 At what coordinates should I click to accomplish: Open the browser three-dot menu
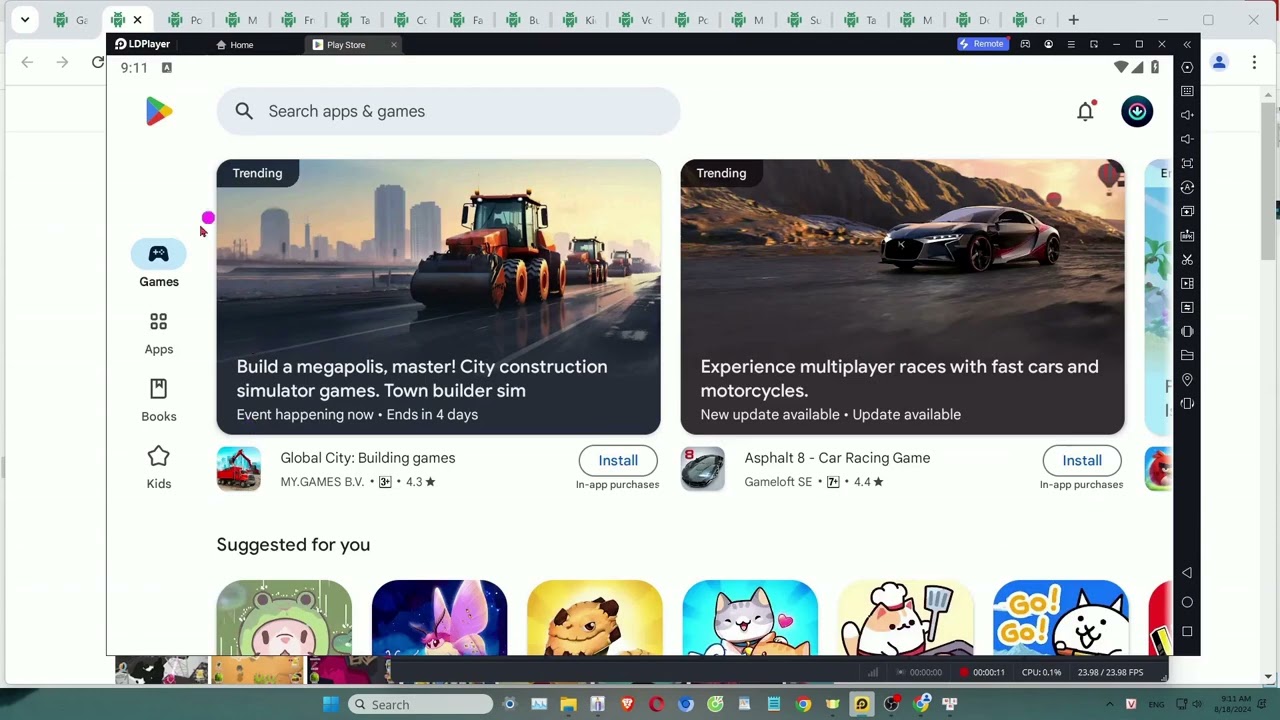[x=1254, y=62]
